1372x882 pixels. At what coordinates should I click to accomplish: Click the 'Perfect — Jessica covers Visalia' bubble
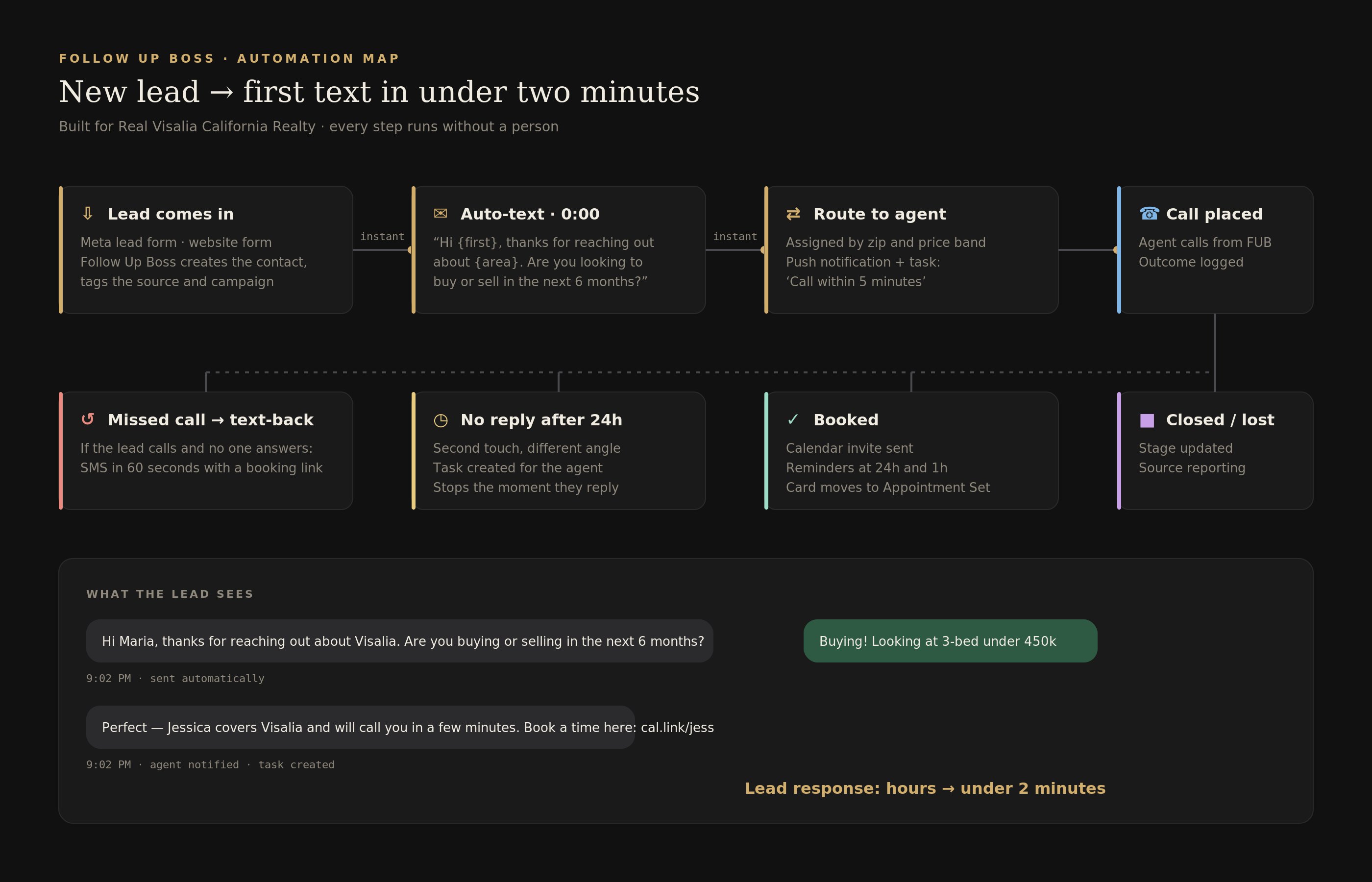point(361,727)
